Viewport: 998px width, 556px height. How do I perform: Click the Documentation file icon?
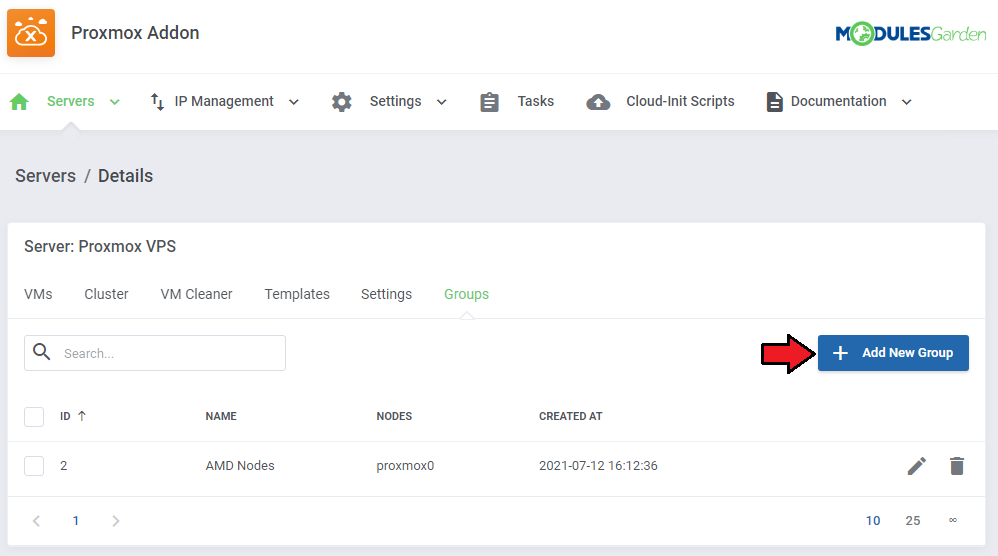click(775, 102)
